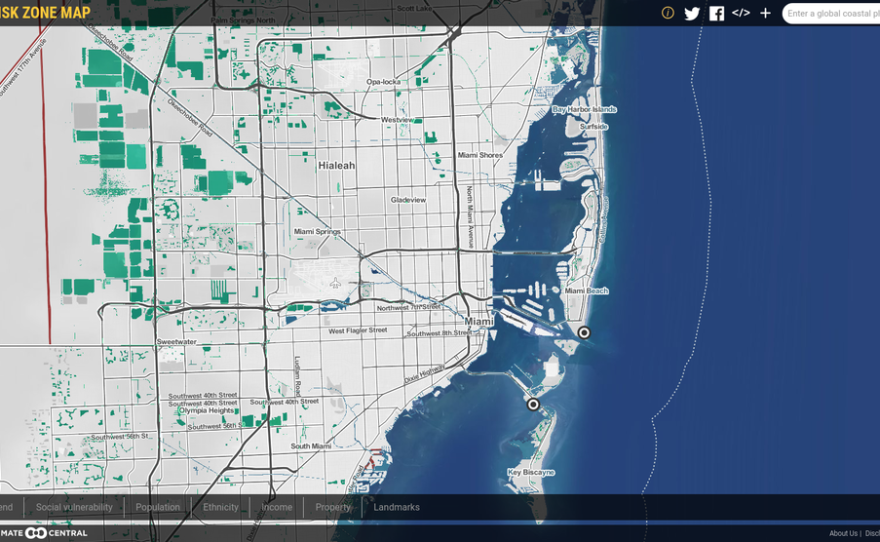Screen dimensions: 880x542
Task: Switch to the Population tab
Action: [x=158, y=507]
